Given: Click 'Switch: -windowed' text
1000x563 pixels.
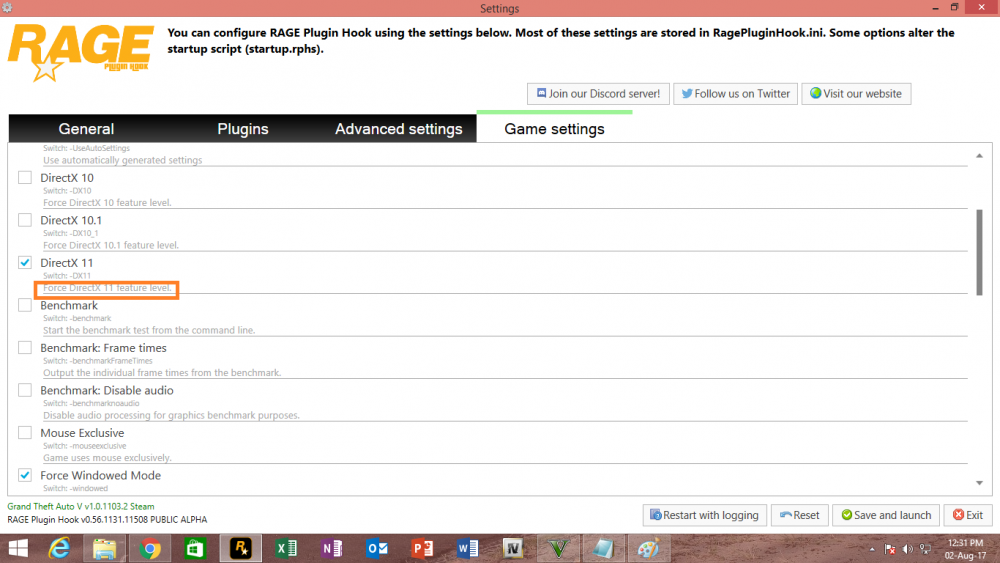Looking at the screenshot, I should point(75,488).
